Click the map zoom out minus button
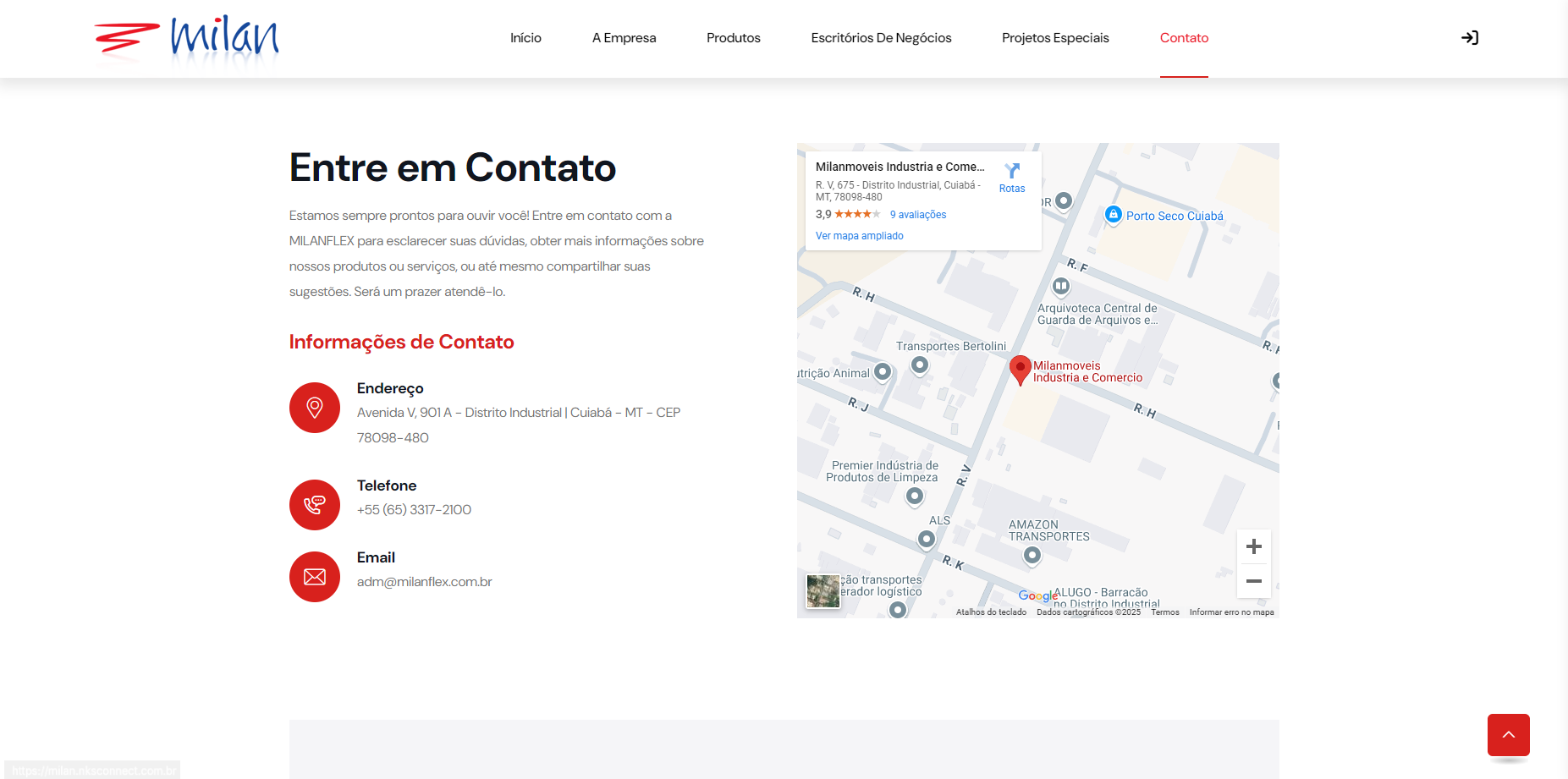The image size is (1568, 779). [x=1254, y=581]
